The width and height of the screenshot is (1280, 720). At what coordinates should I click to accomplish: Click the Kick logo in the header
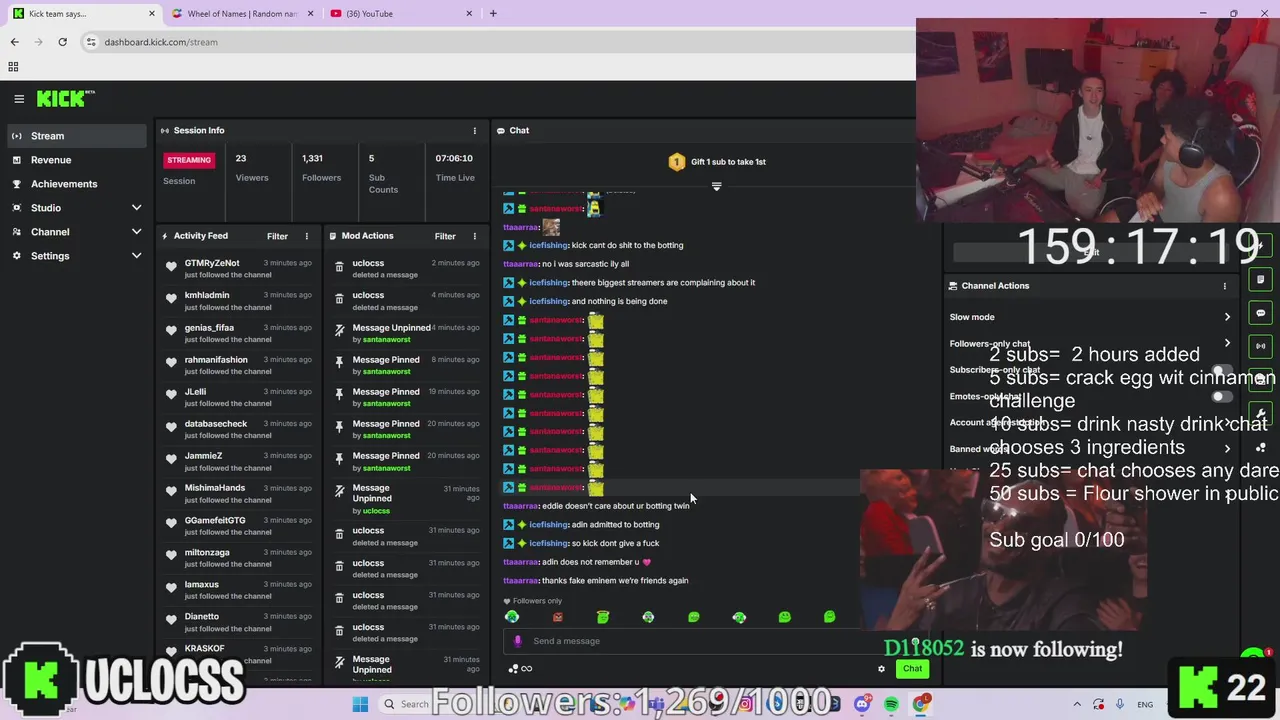(64, 98)
